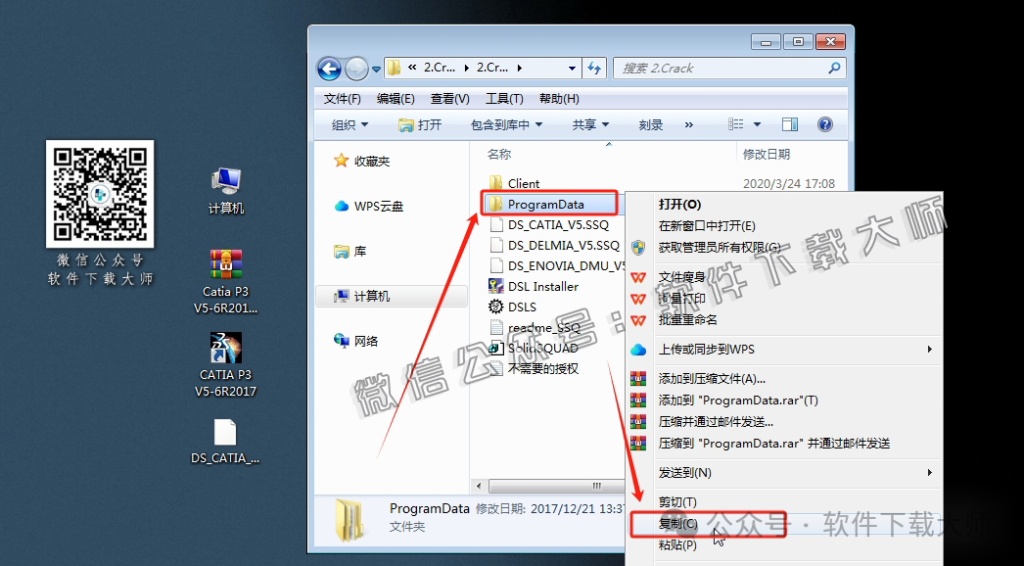Select the DS_ENOVIA_DMU_V5 file
The width and height of the screenshot is (1024, 566).
556,266
